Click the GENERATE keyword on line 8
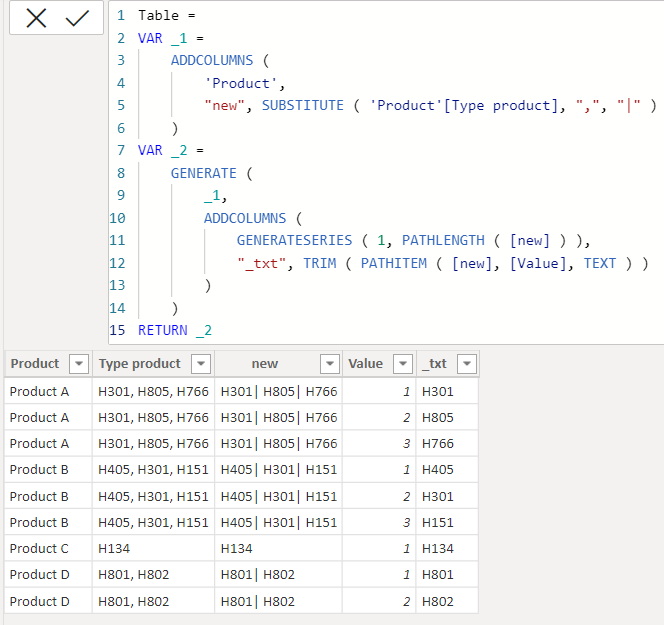664x625 pixels. [204, 173]
